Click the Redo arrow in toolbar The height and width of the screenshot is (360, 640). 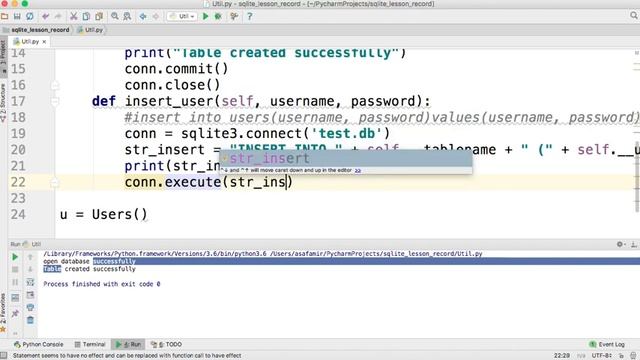tap(58, 16)
